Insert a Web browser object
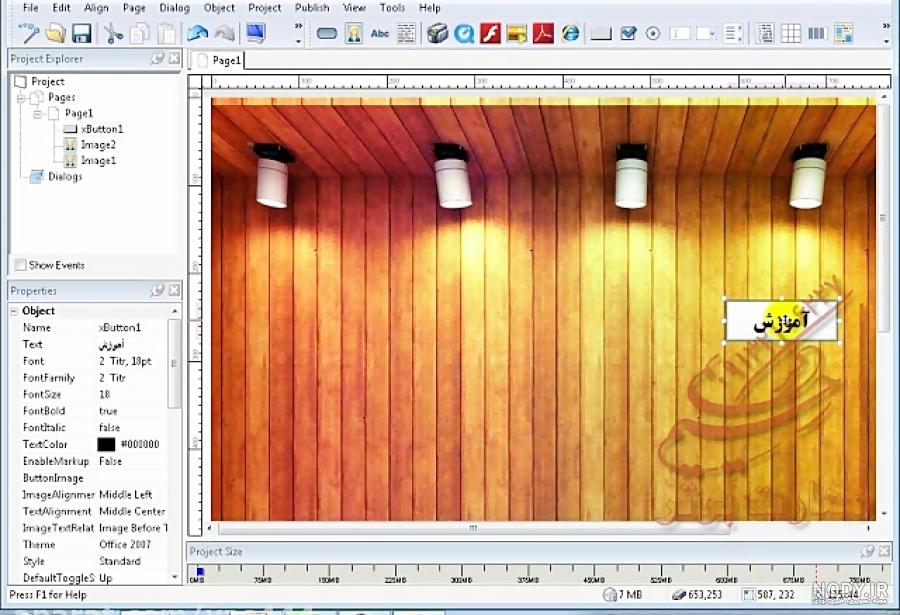The width and height of the screenshot is (900, 615). pos(570,33)
